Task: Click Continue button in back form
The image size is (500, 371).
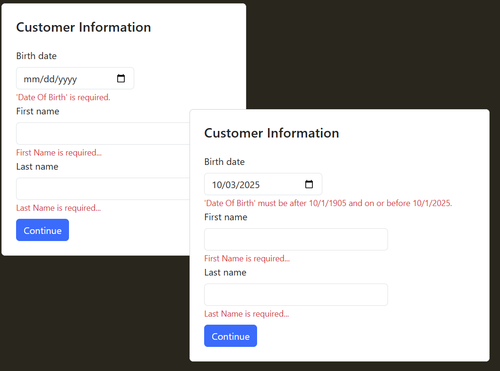Action: 42,230
